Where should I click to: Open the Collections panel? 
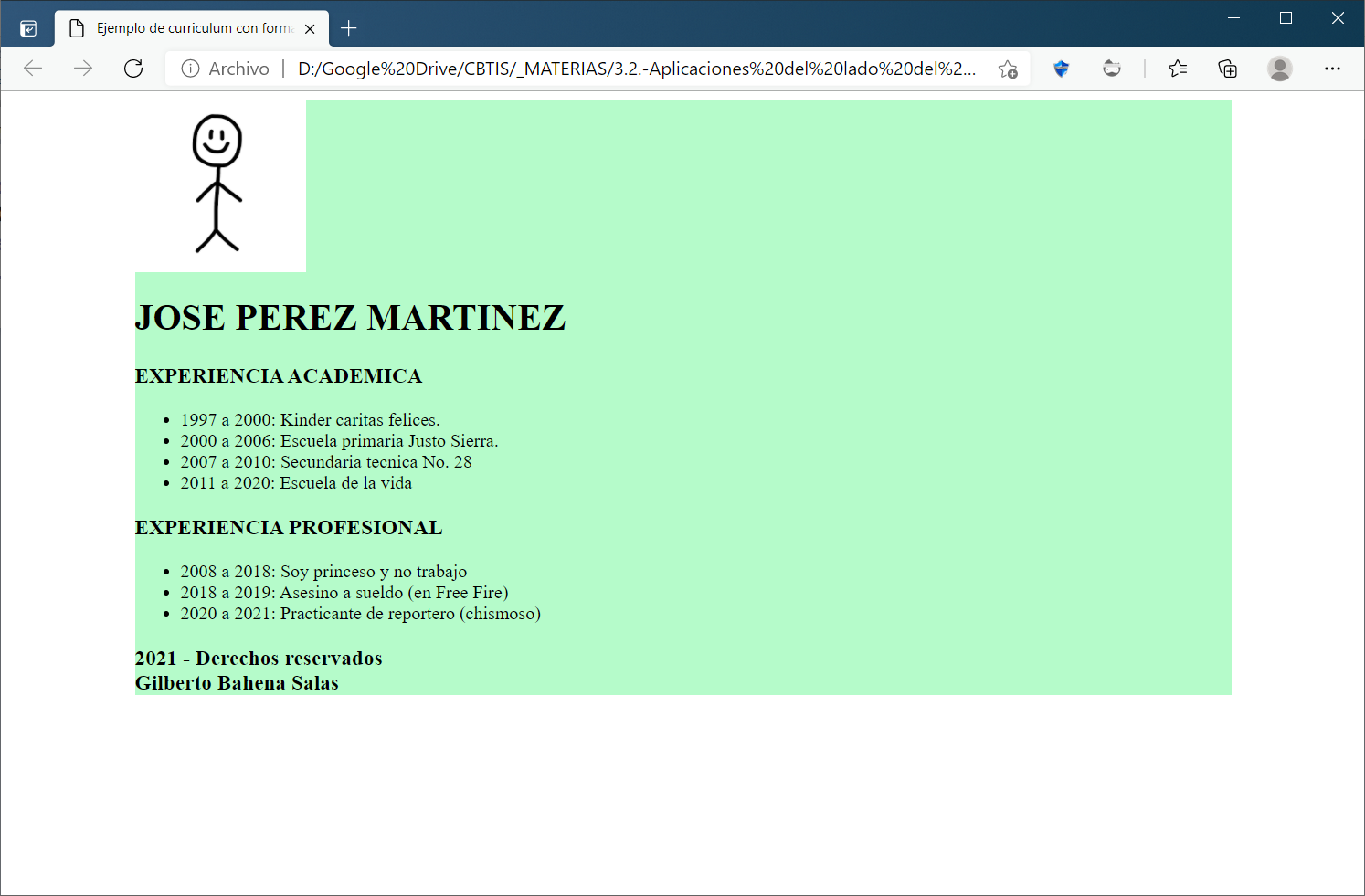tap(1228, 69)
